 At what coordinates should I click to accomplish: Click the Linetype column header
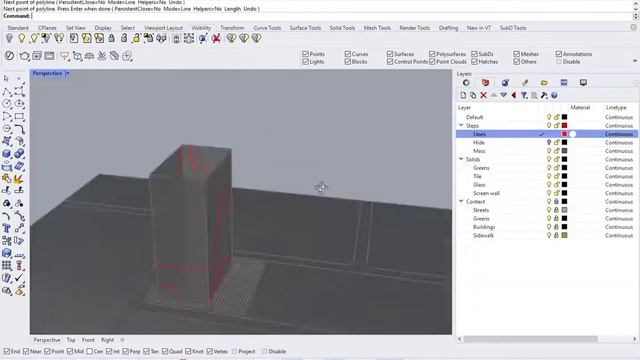[616, 107]
